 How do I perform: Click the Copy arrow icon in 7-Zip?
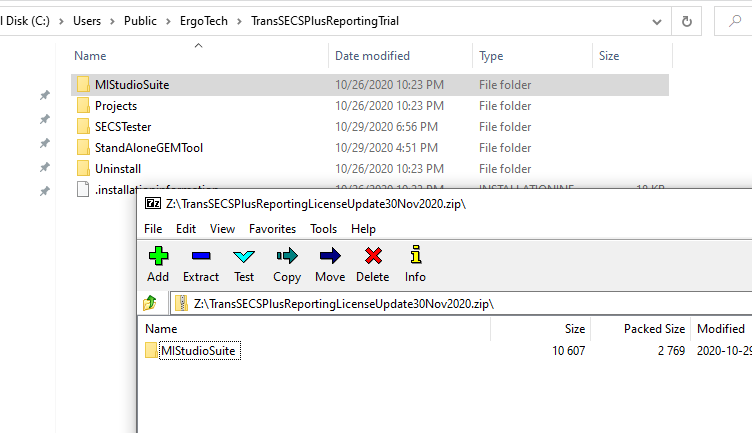tap(287, 256)
